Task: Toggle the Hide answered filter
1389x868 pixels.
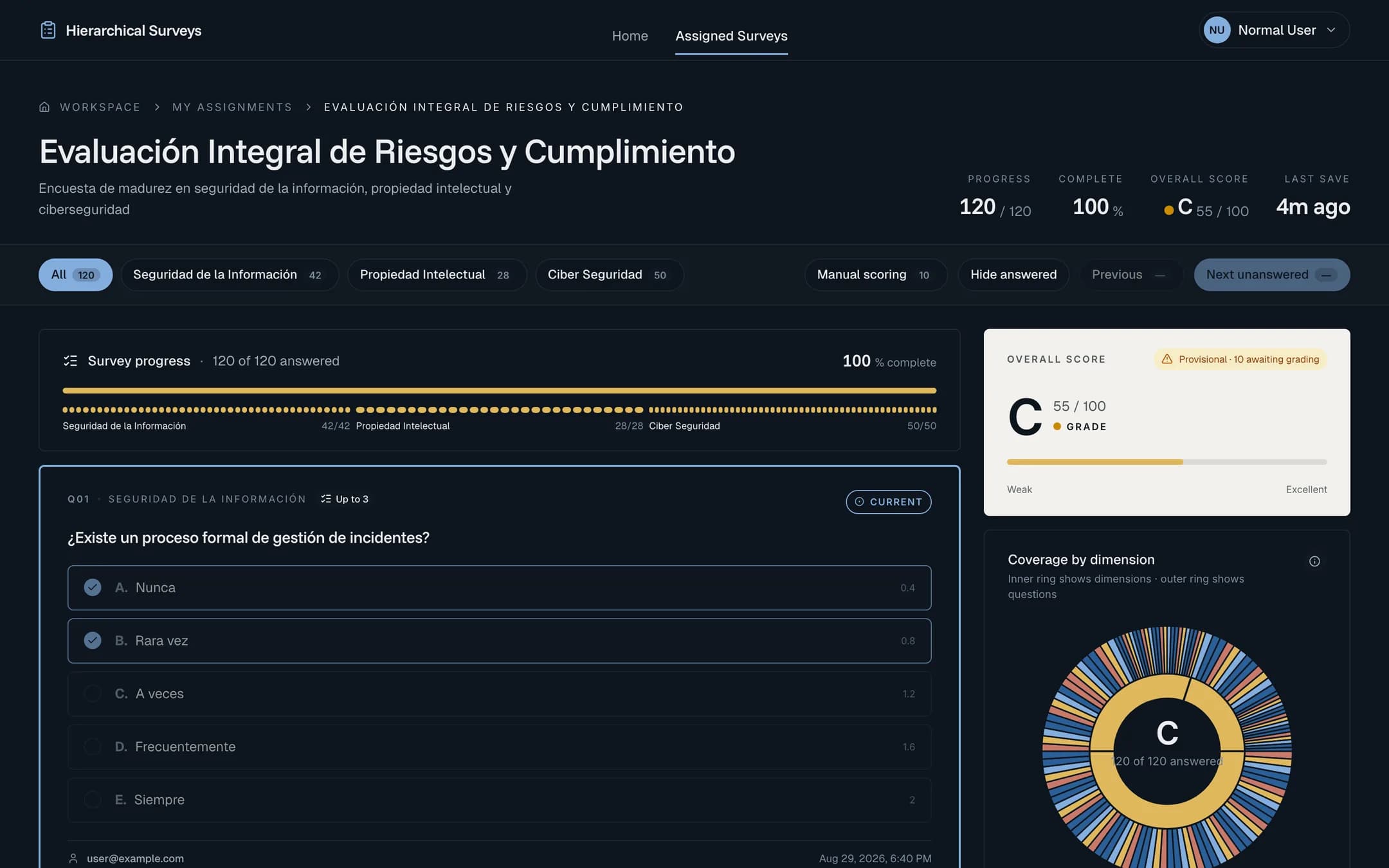Action: click(x=1013, y=275)
